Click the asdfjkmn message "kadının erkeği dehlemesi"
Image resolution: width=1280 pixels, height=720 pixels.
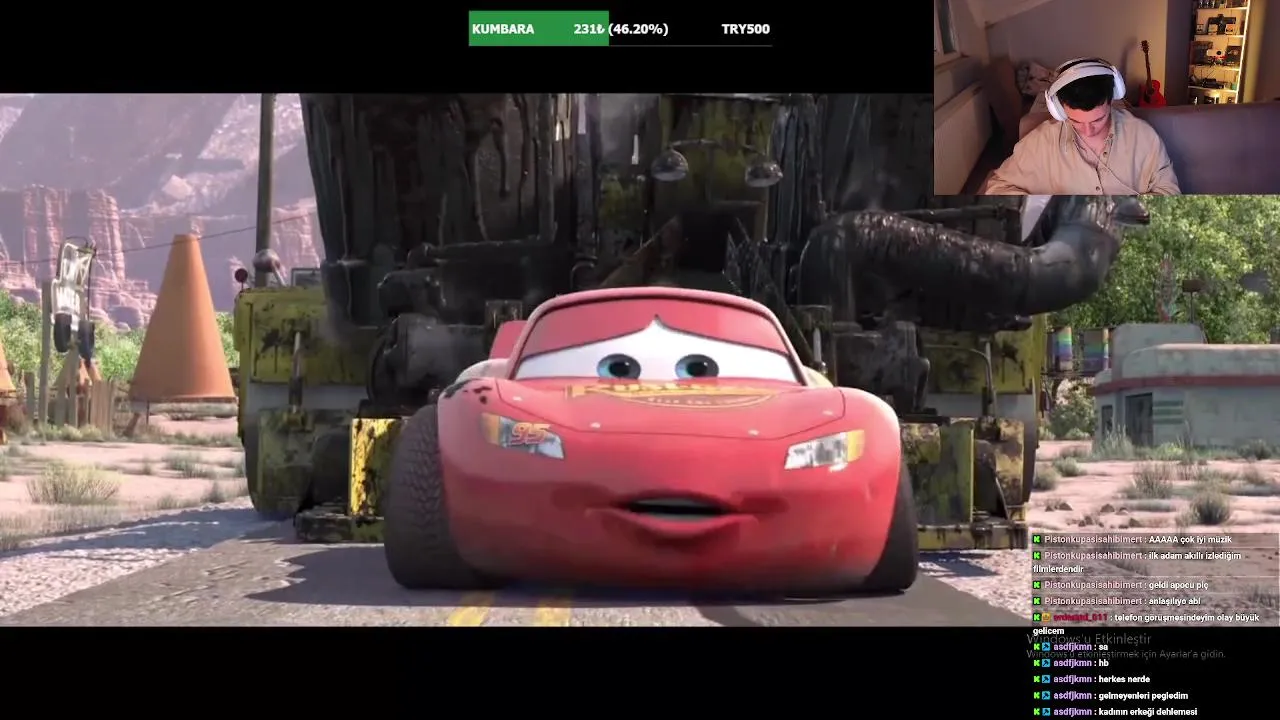tap(1147, 712)
